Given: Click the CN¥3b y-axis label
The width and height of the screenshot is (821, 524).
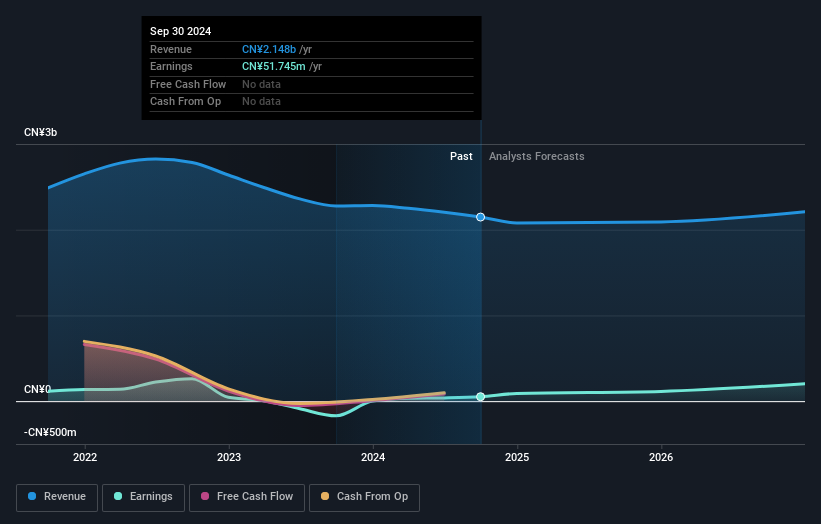Looking at the screenshot, I should 40,132.
